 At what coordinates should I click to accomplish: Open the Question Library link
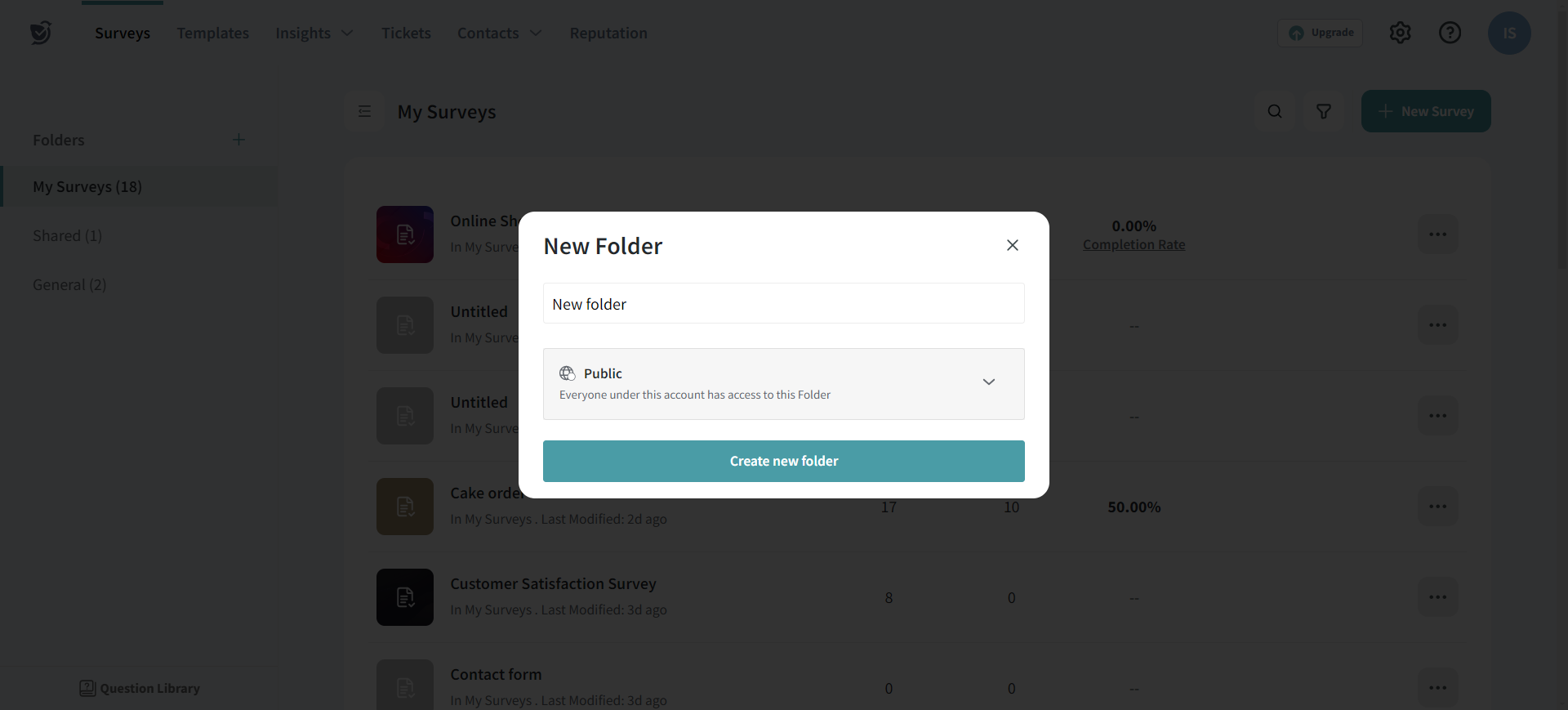(140, 688)
